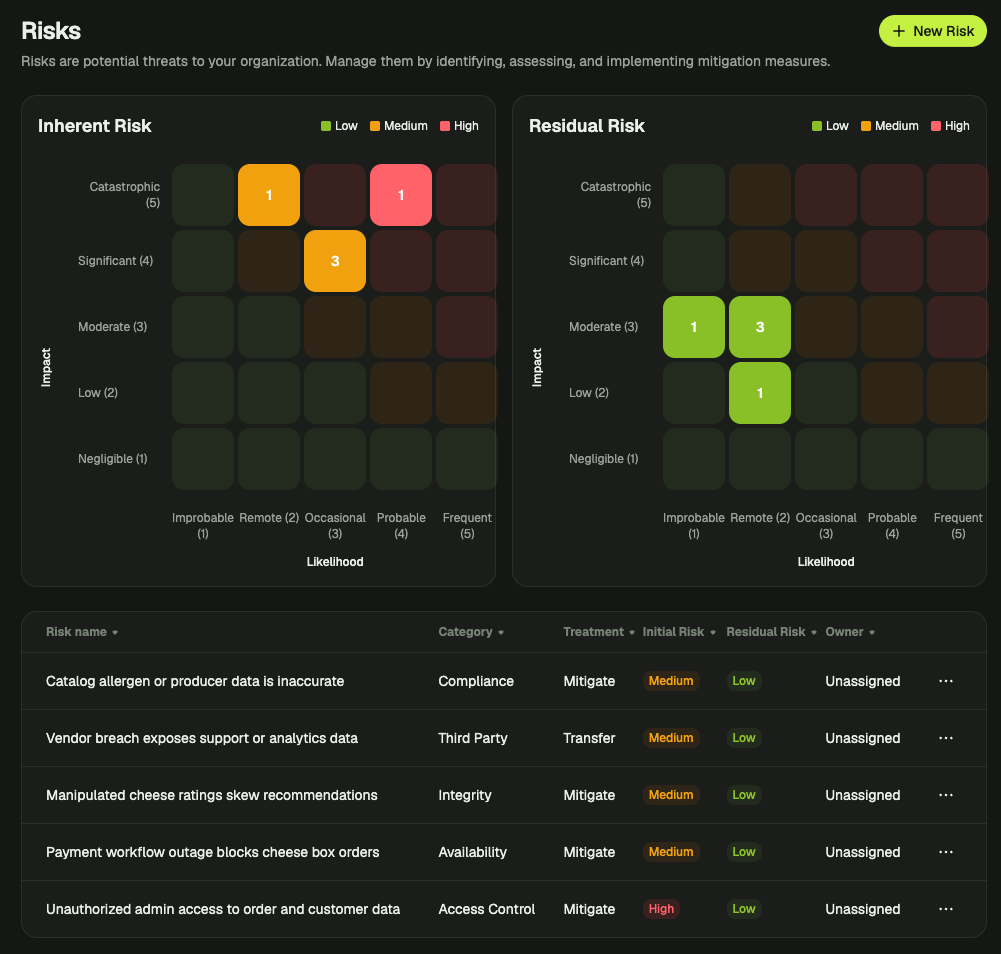Click the red High legend swatch in Inherent Risk

(x=445, y=126)
